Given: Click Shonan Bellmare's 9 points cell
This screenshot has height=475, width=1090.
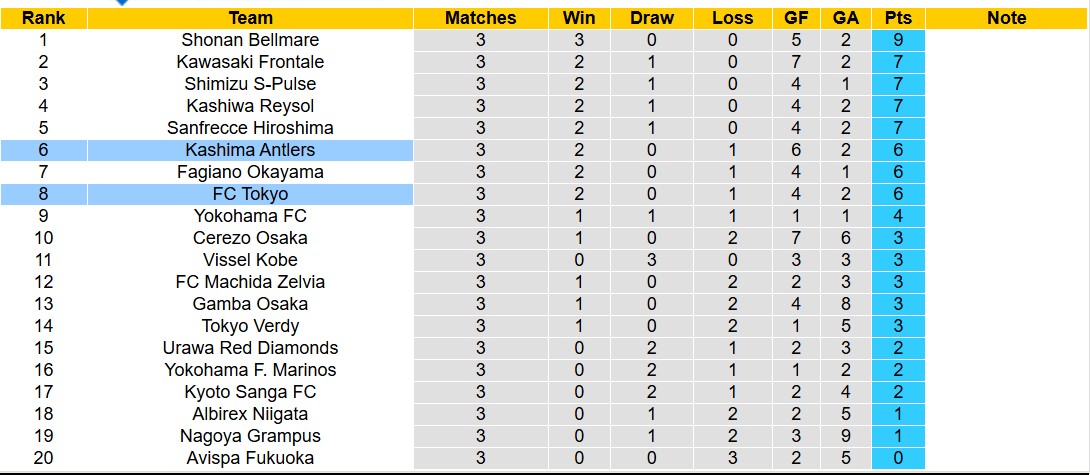Looking at the screenshot, I should pyautogui.click(x=897, y=40).
